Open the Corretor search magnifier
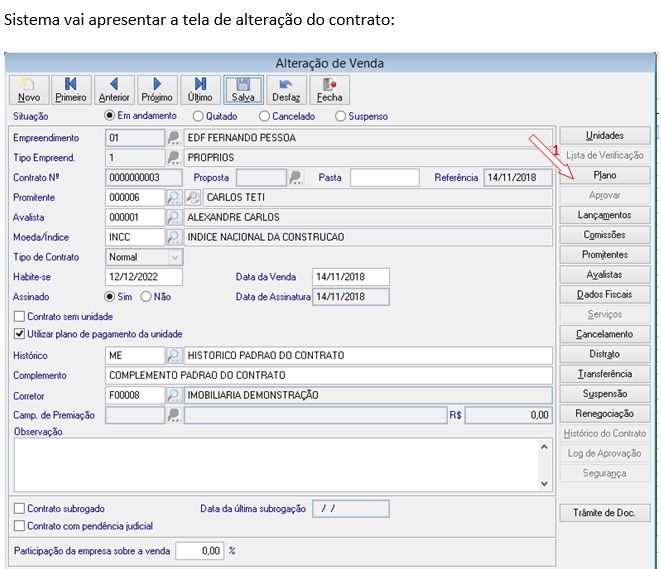Image resolution: width=661 pixels, height=569 pixels. tap(174, 395)
